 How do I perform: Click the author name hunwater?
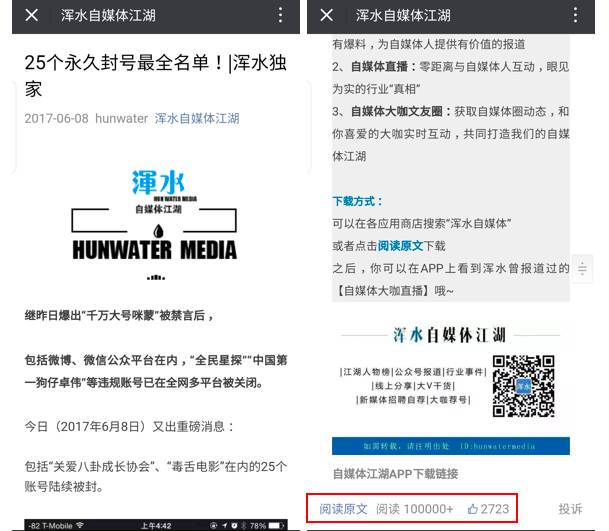(121, 118)
